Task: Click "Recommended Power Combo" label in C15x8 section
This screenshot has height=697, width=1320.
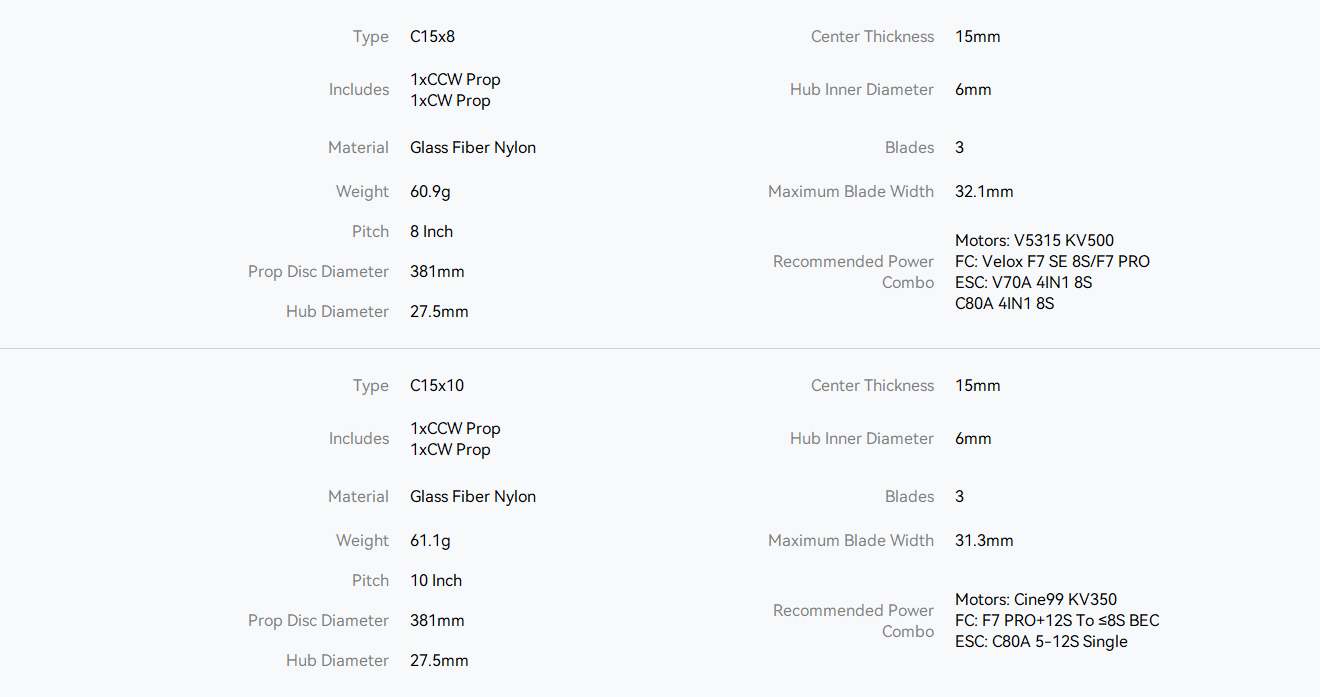Action: (853, 272)
